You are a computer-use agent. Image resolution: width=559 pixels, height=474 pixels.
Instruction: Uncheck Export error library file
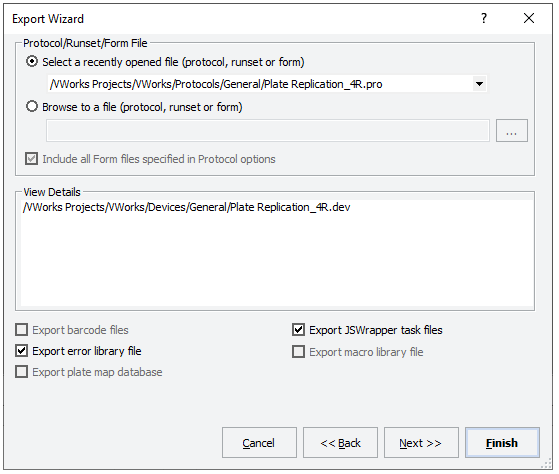pyautogui.click(x=21, y=351)
